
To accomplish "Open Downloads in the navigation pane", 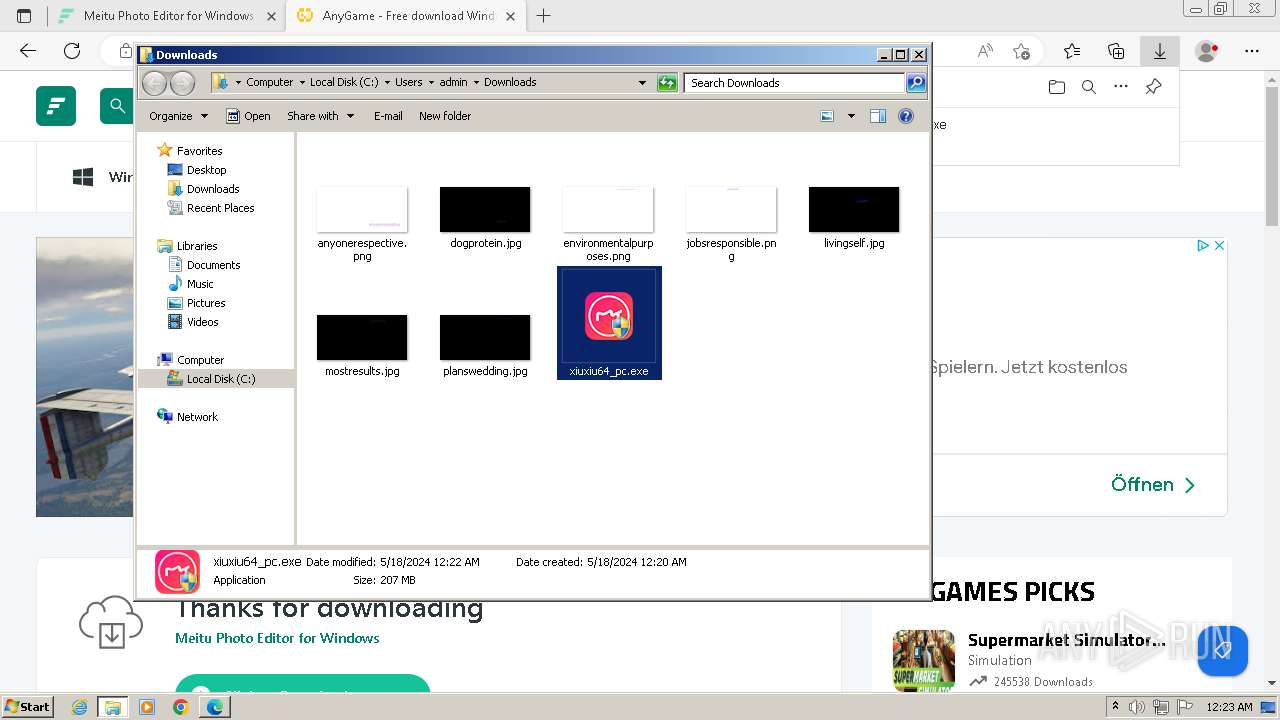I will pos(213,189).
